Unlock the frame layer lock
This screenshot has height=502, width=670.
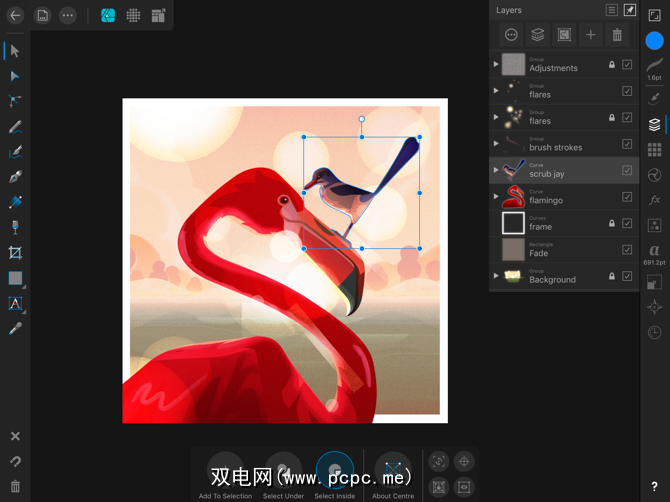[612, 223]
